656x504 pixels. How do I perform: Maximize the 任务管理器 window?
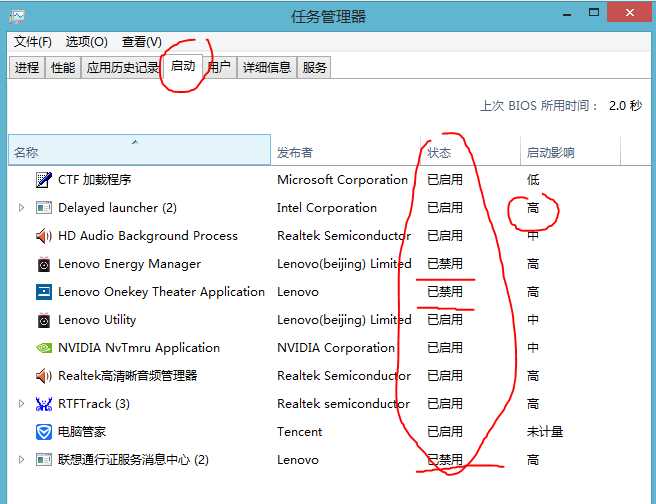click(x=594, y=13)
